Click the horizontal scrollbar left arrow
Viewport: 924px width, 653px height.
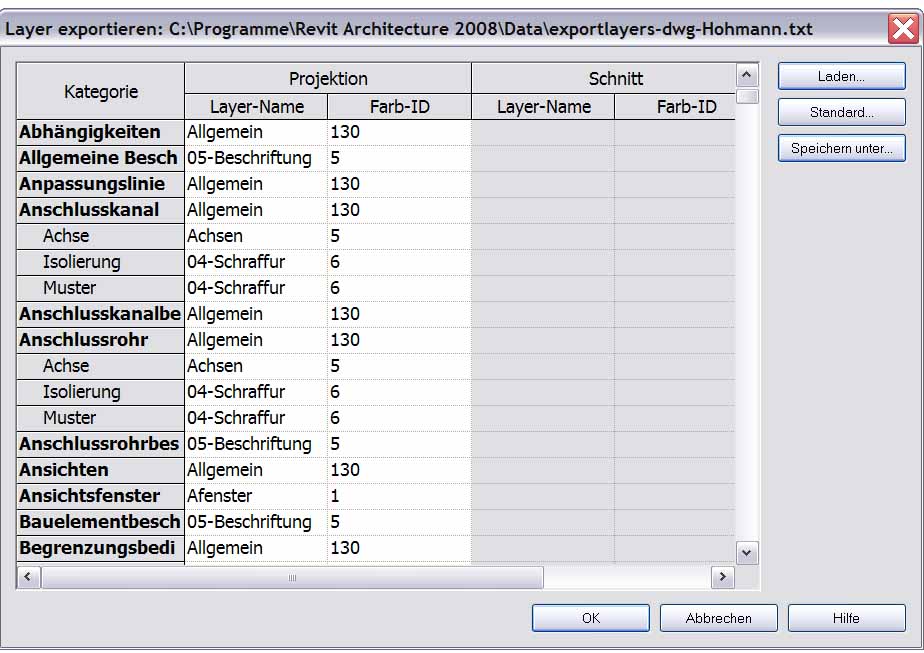tap(28, 577)
